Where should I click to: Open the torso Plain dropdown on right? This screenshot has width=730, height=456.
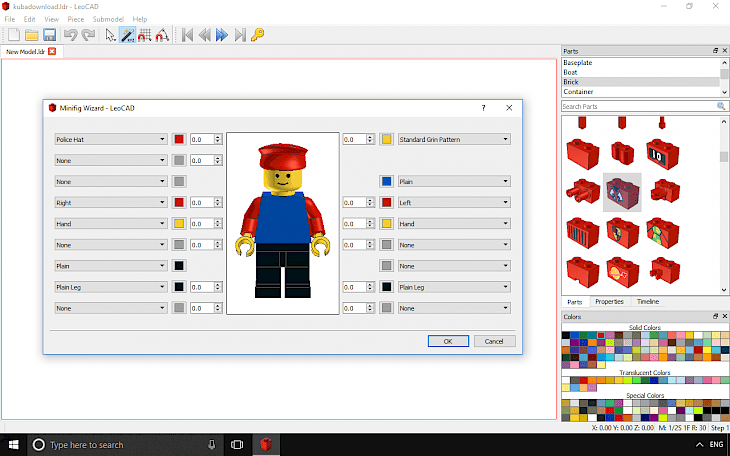(x=454, y=182)
